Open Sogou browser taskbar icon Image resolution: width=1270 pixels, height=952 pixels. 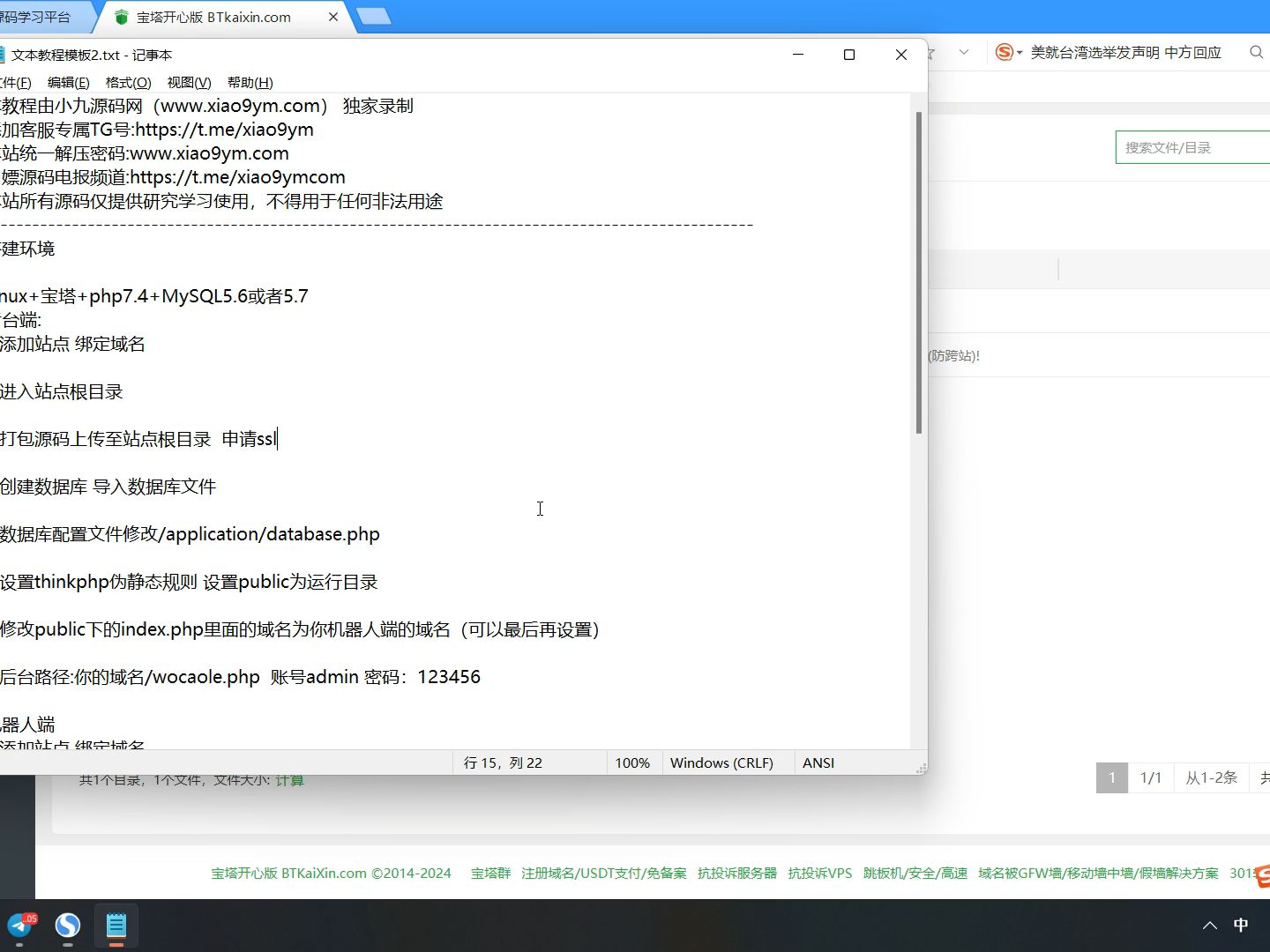[68, 926]
